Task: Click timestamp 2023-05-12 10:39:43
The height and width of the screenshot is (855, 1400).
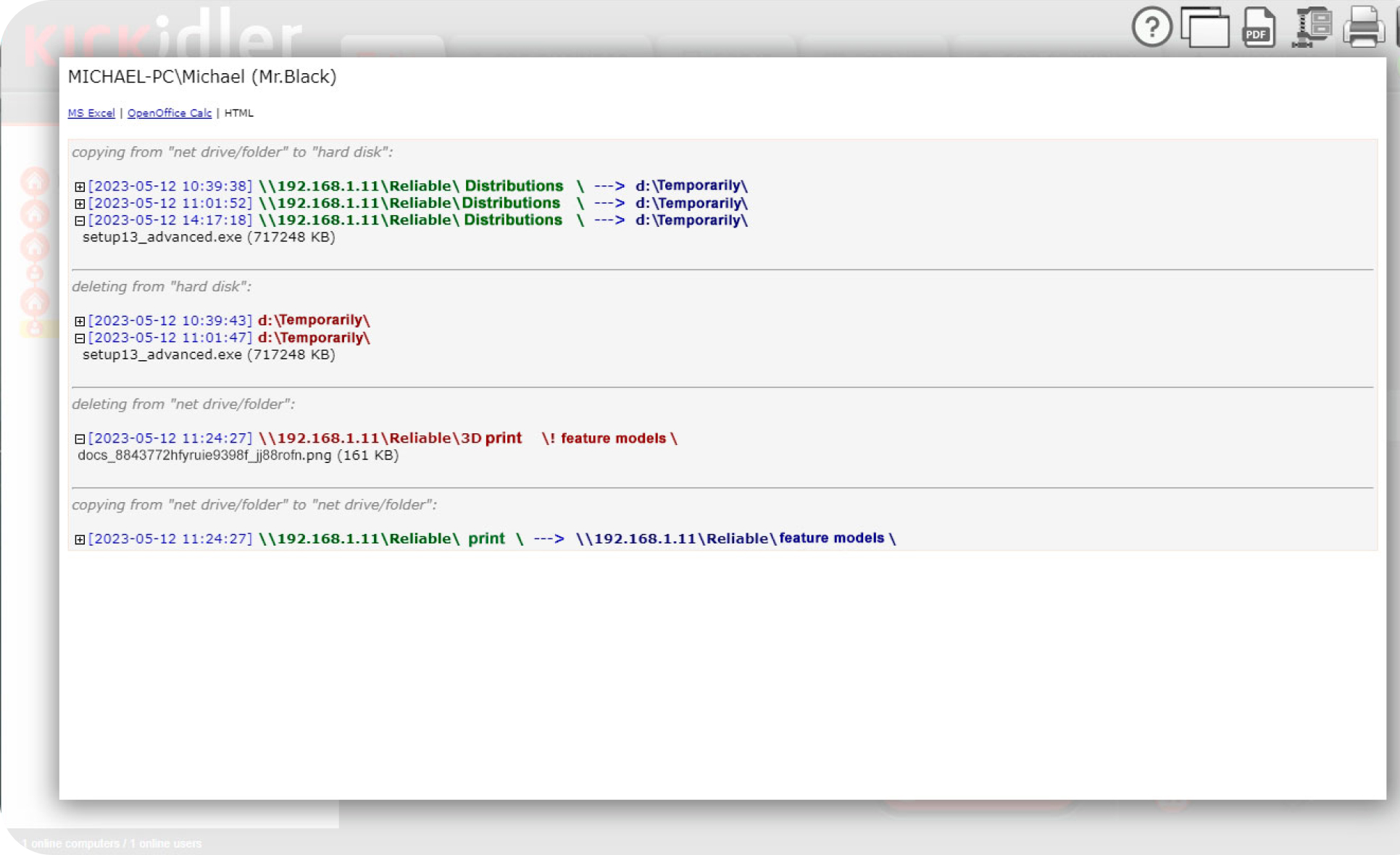Action: point(170,320)
